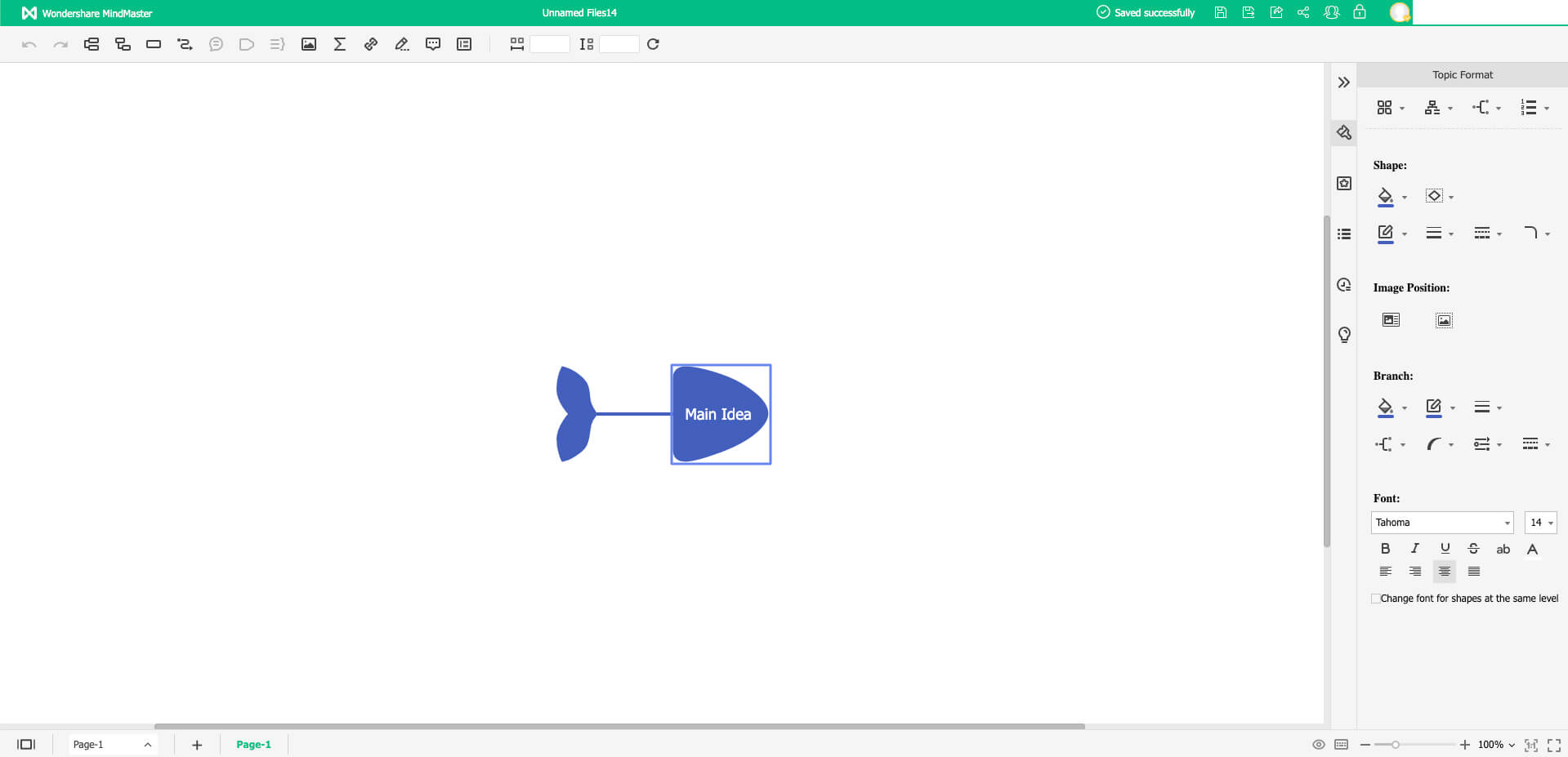Toggle bold text formatting
Image resolution: width=1568 pixels, height=757 pixels.
[x=1385, y=549]
